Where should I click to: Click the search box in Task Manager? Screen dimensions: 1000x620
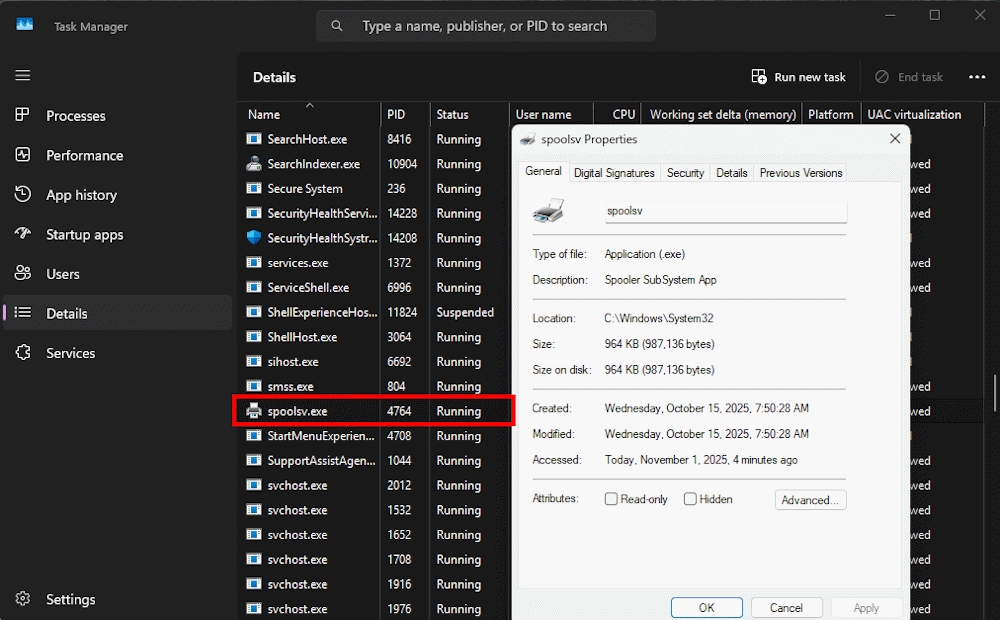[485, 26]
